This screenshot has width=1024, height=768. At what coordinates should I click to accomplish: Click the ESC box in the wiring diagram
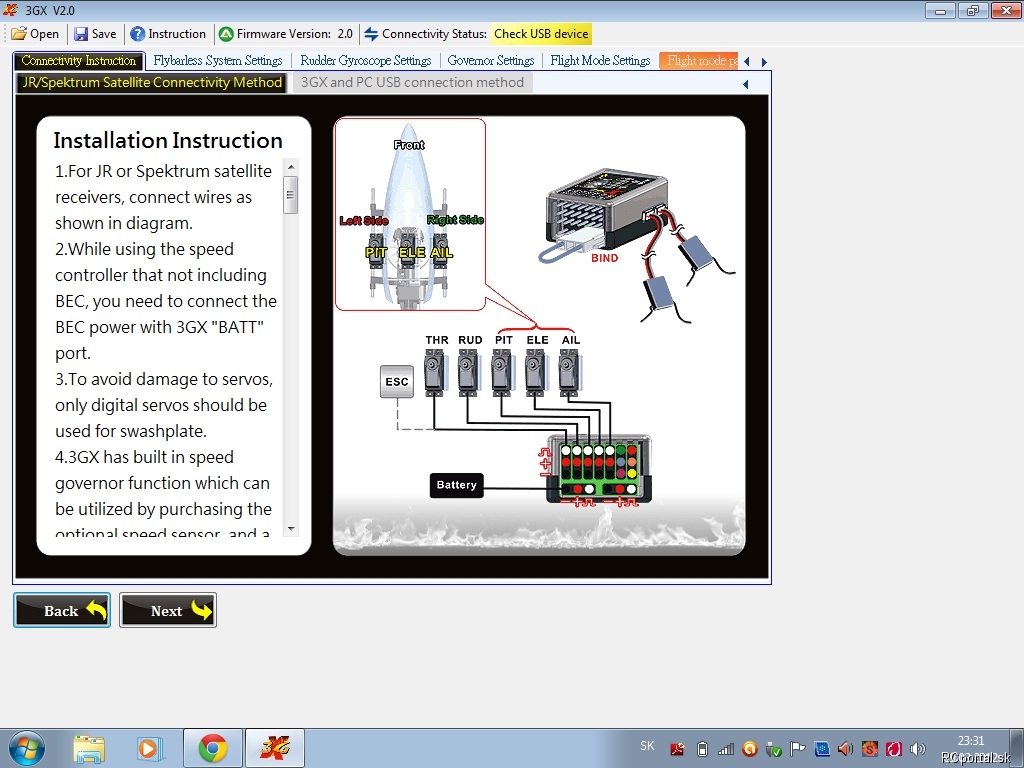coord(397,382)
